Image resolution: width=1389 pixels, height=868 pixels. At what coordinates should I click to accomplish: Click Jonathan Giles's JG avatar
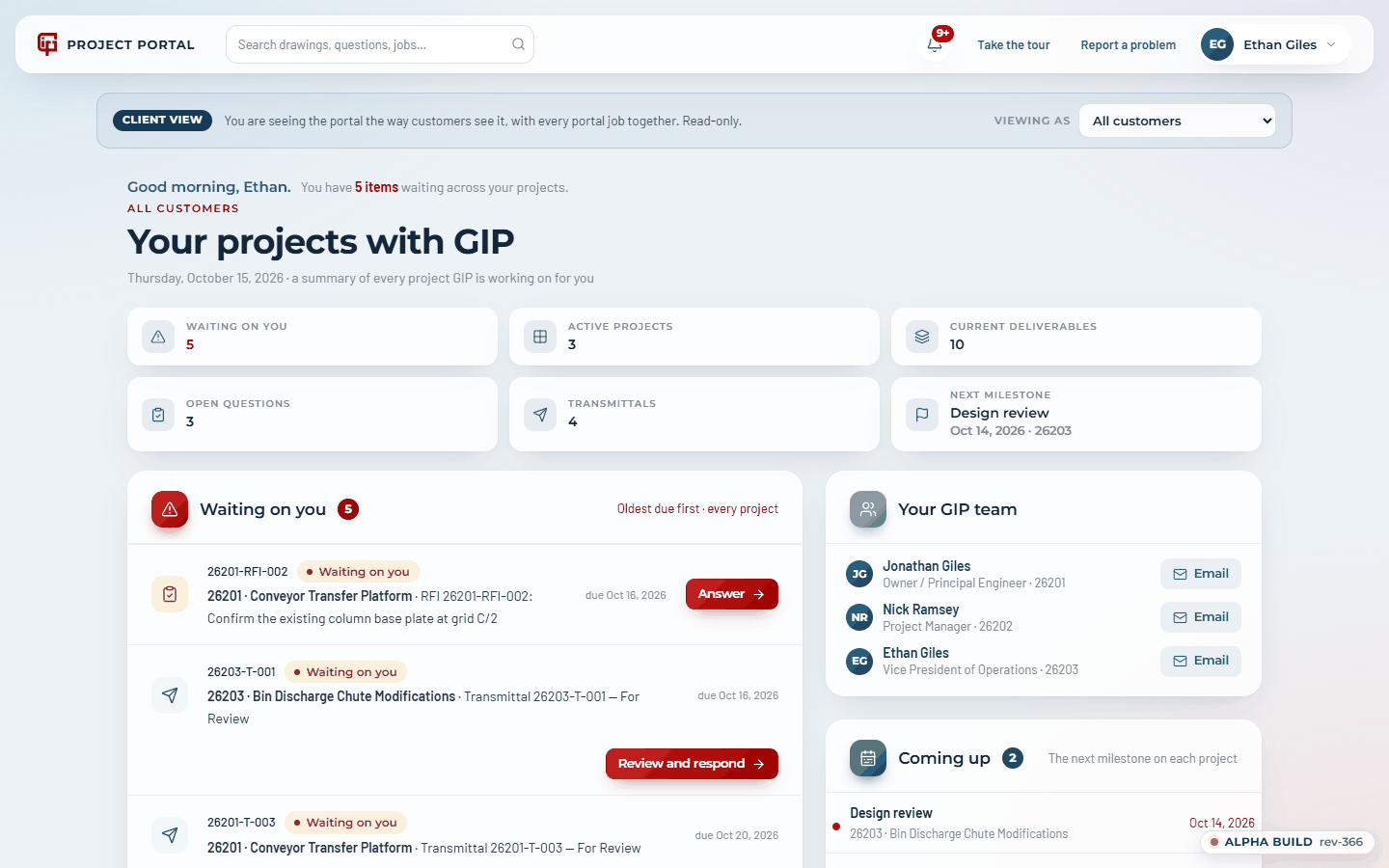[859, 574]
